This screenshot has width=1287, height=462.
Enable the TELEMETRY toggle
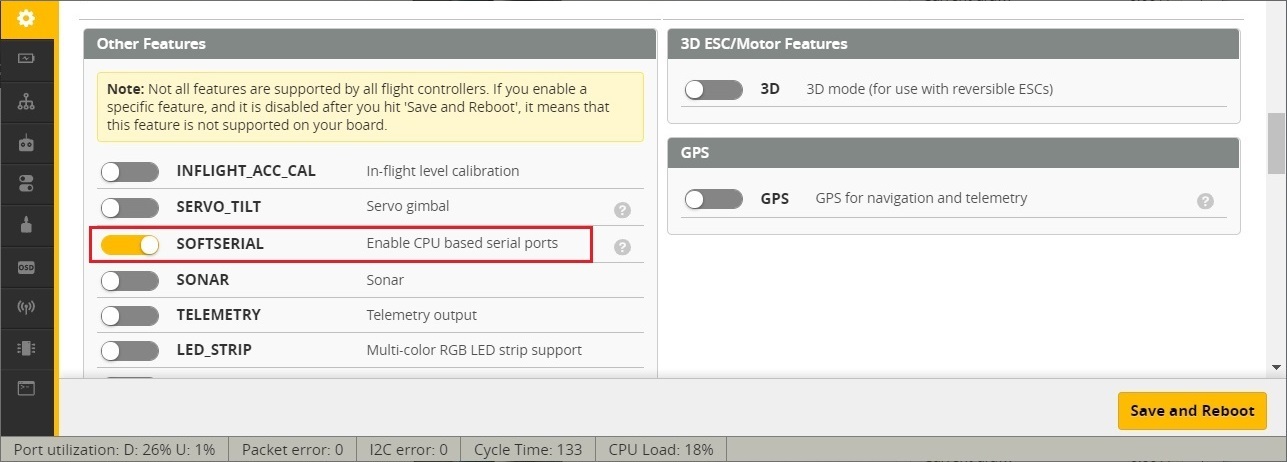tap(130, 316)
